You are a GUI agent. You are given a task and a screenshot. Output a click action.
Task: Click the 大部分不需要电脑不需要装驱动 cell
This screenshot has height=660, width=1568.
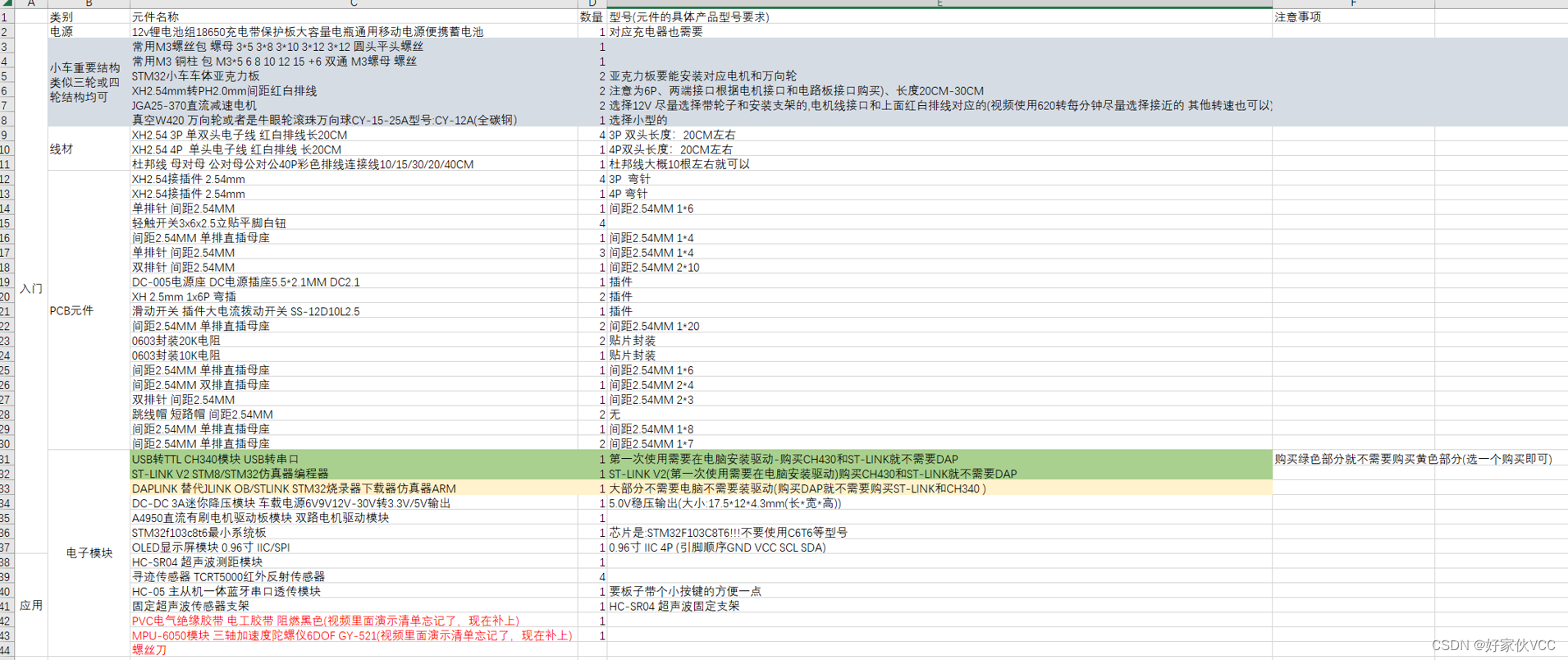tap(939, 488)
